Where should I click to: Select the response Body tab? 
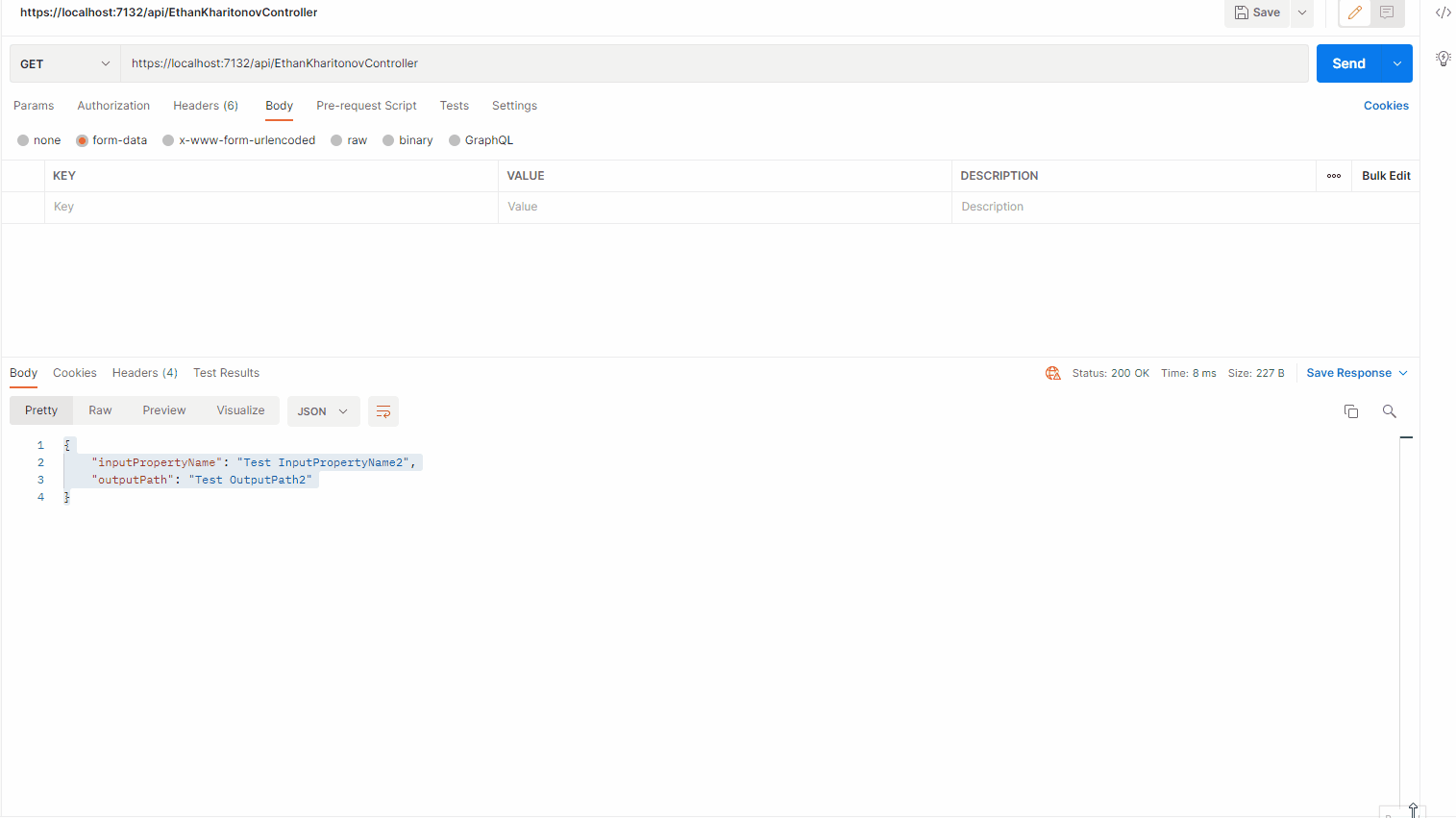click(x=23, y=373)
